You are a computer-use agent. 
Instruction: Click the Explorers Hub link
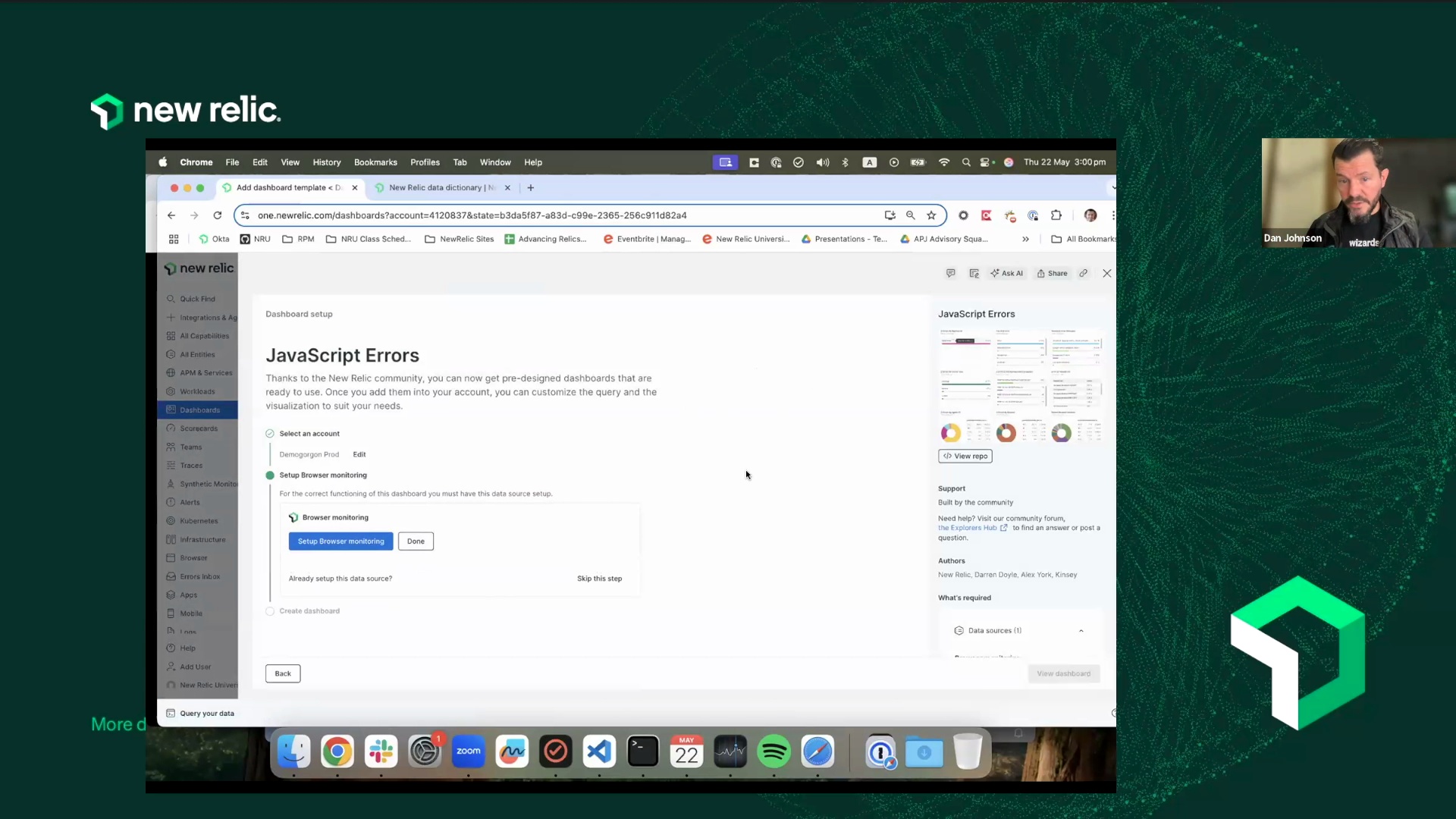[x=968, y=529]
